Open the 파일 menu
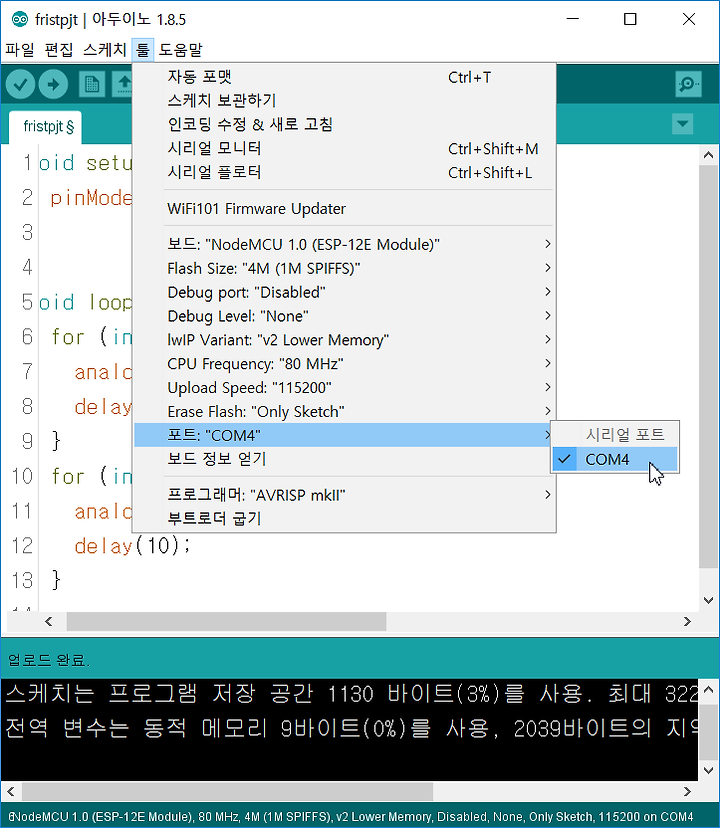This screenshot has height=828, width=720. [x=20, y=50]
